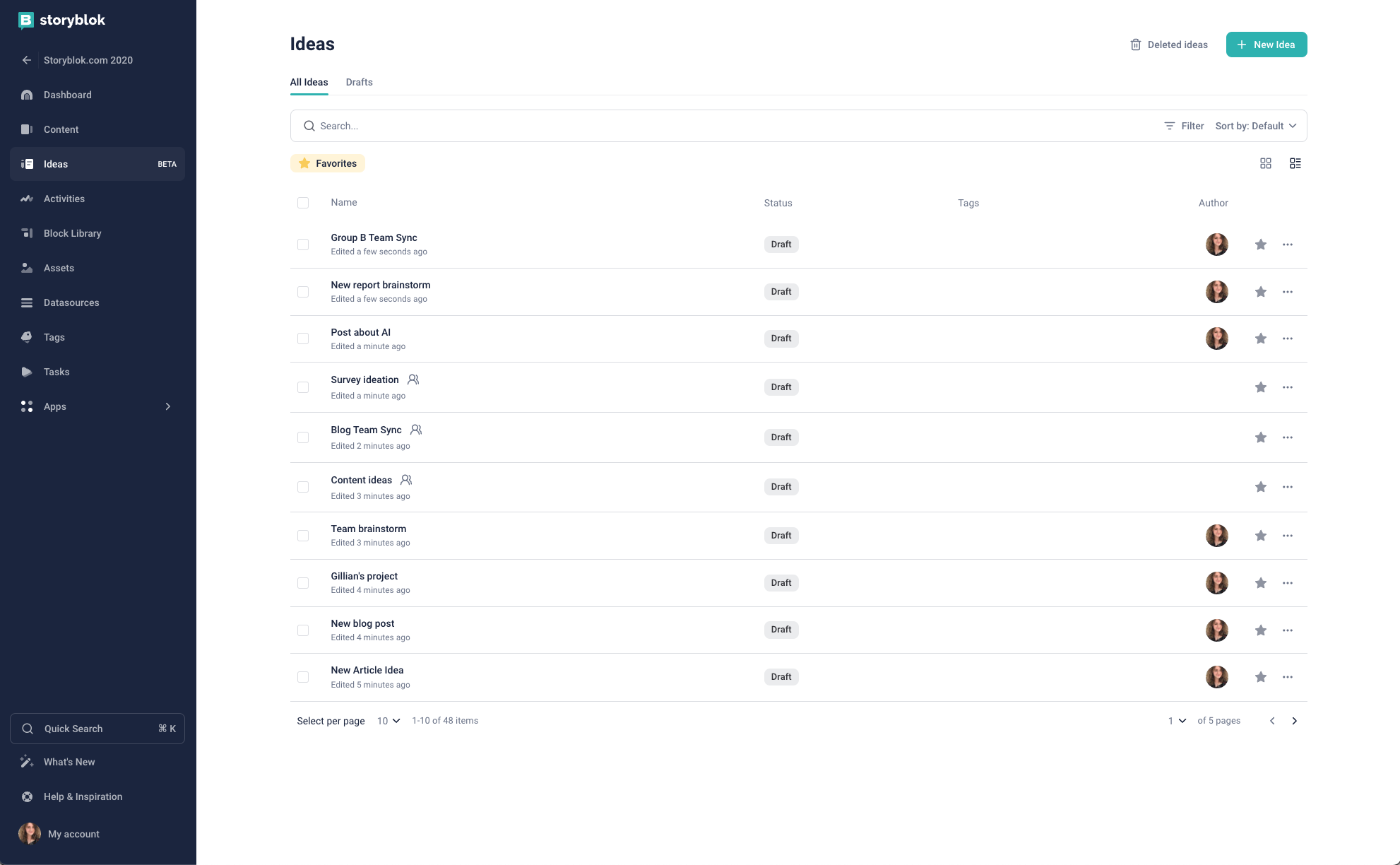Click the shared users icon beside Blog Team Sync

(416, 430)
